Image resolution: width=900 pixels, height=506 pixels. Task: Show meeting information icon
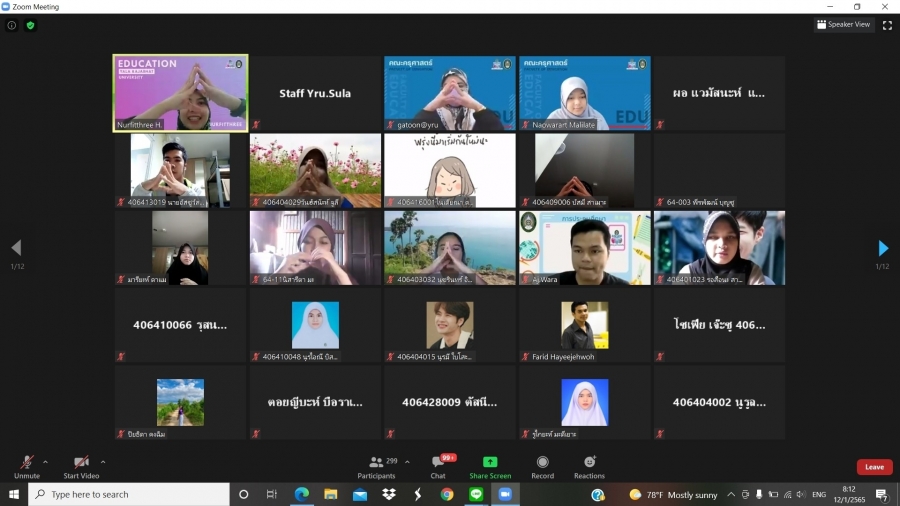pyautogui.click(x=12, y=25)
